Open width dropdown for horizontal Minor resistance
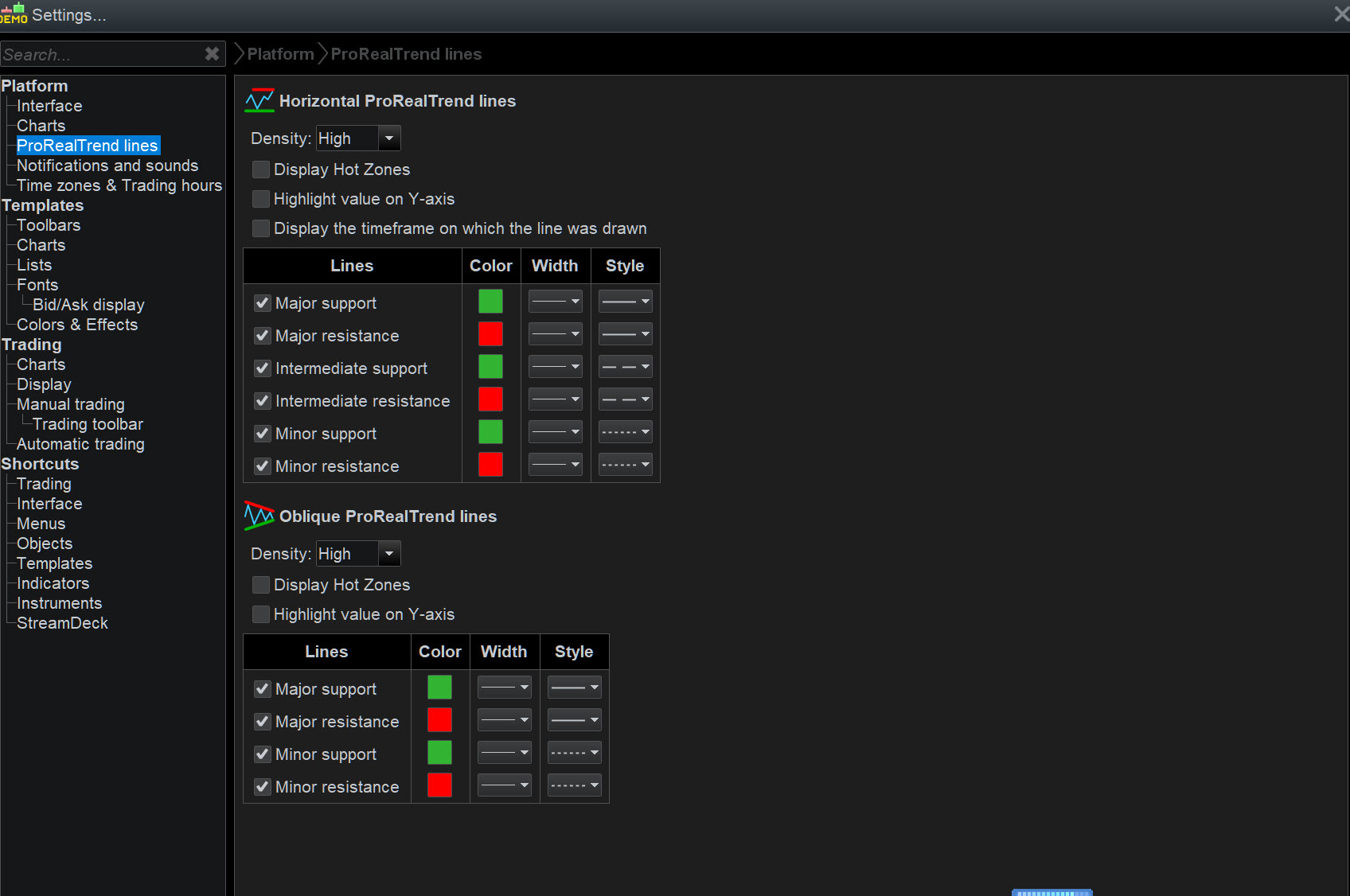This screenshot has height=896, width=1350. (x=556, y=465)
